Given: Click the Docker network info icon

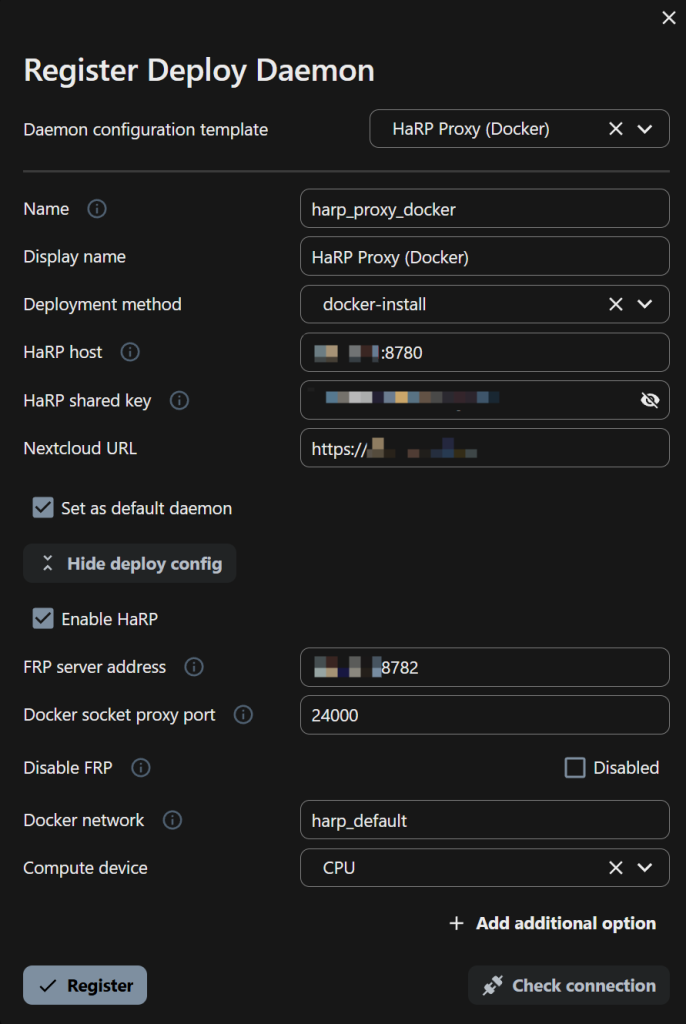Looking at the screenshot, I should [x=172, y=820].
